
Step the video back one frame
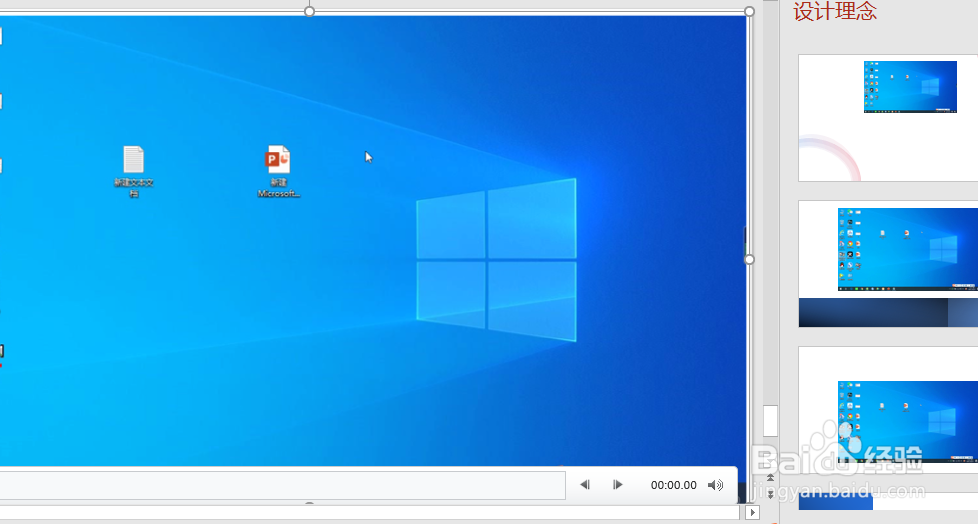pyautogui.click(x=584, y=485)
